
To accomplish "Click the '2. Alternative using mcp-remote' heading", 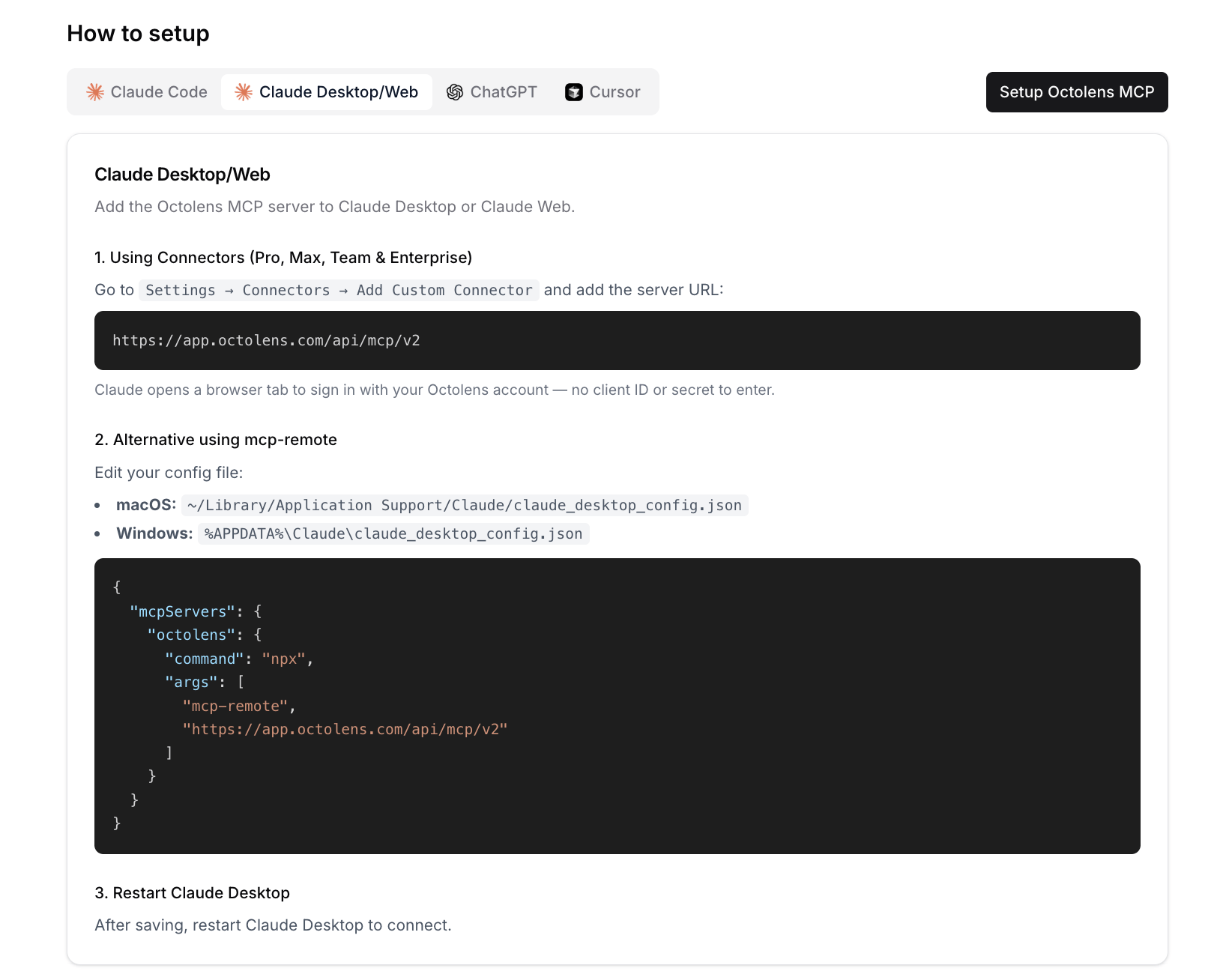I will click(216, 440).
